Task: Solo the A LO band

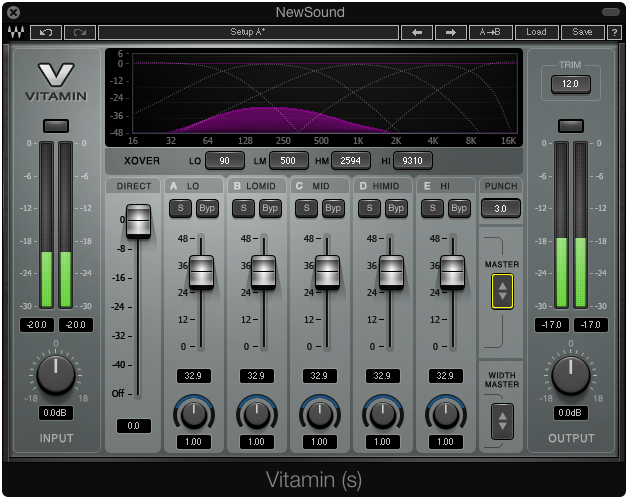Action: click(180, 208)
